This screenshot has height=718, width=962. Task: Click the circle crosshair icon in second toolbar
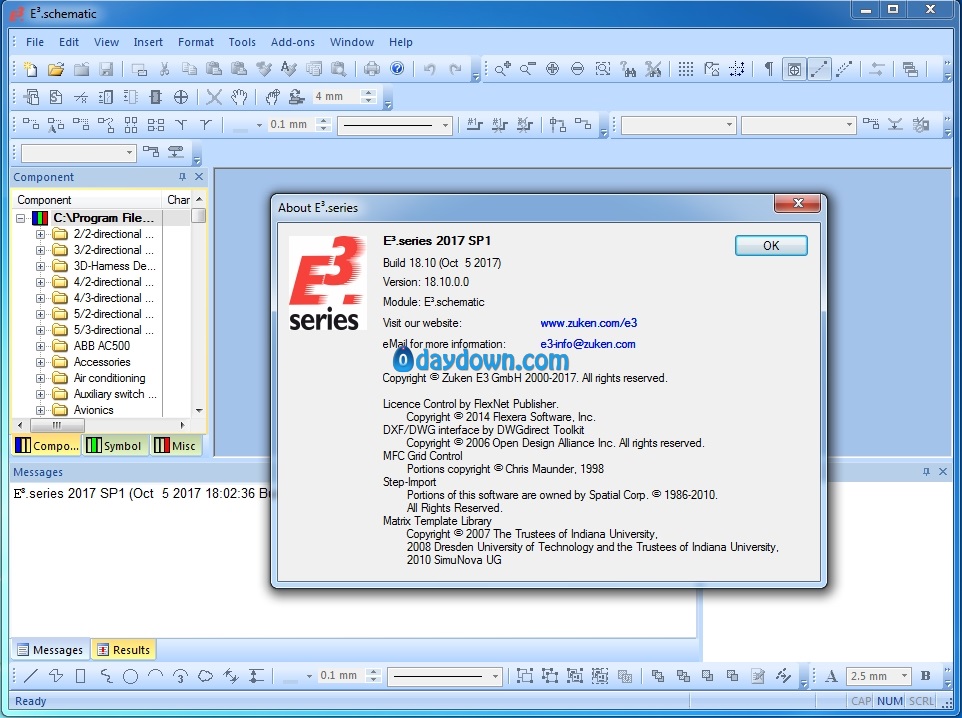(x=180, y=97)
